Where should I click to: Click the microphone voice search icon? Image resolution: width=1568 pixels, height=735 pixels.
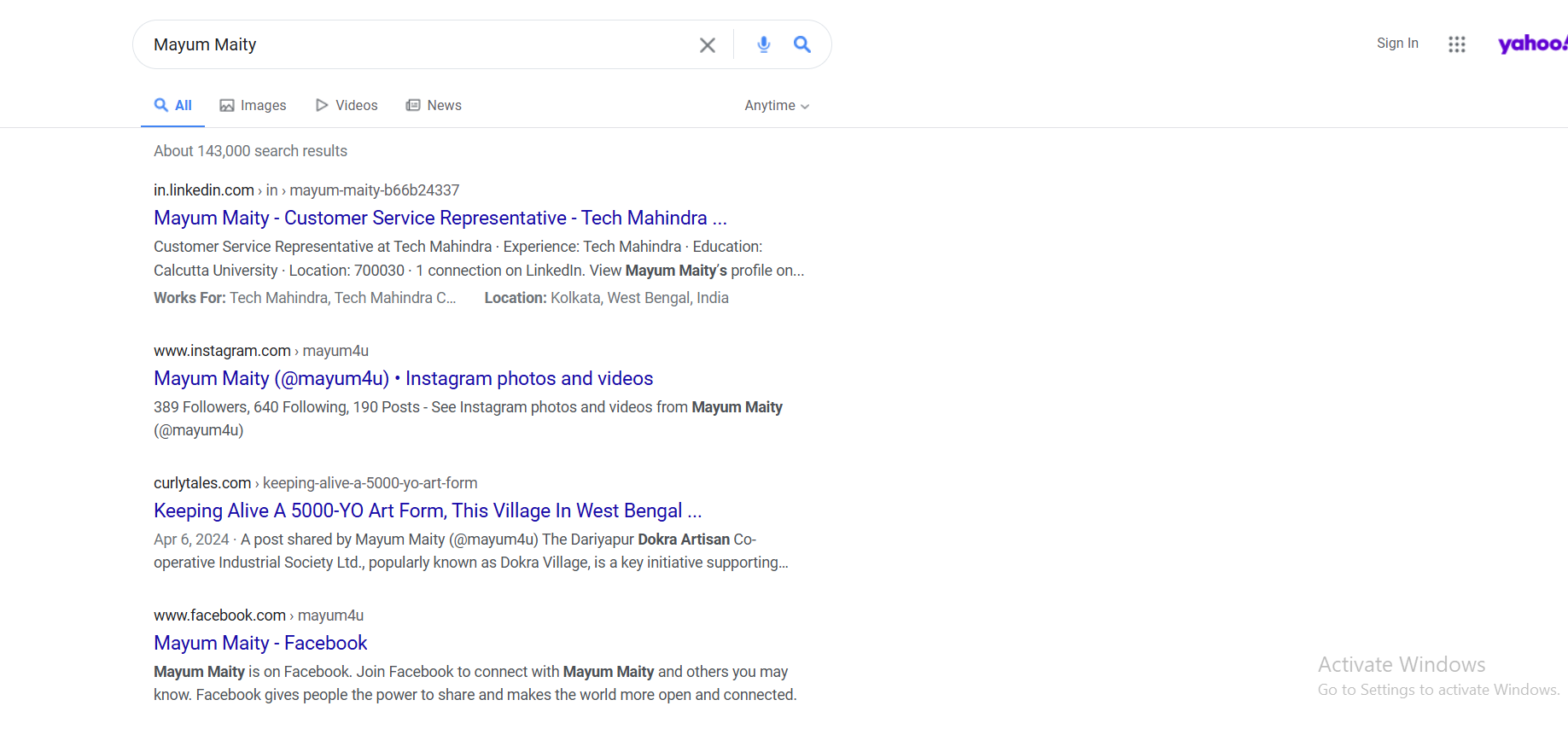(x=764, y=44)
